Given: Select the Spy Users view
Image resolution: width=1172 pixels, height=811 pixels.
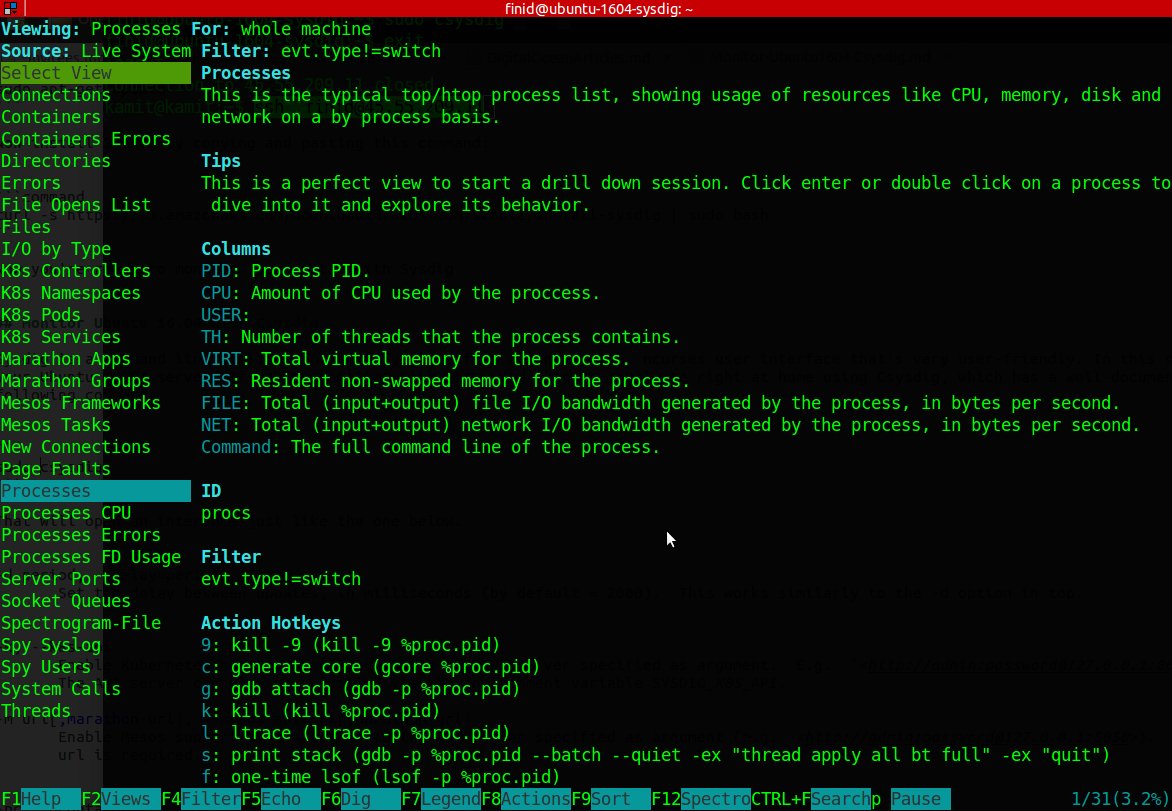Looking at the screenshot, I should [x=46, y=667].
